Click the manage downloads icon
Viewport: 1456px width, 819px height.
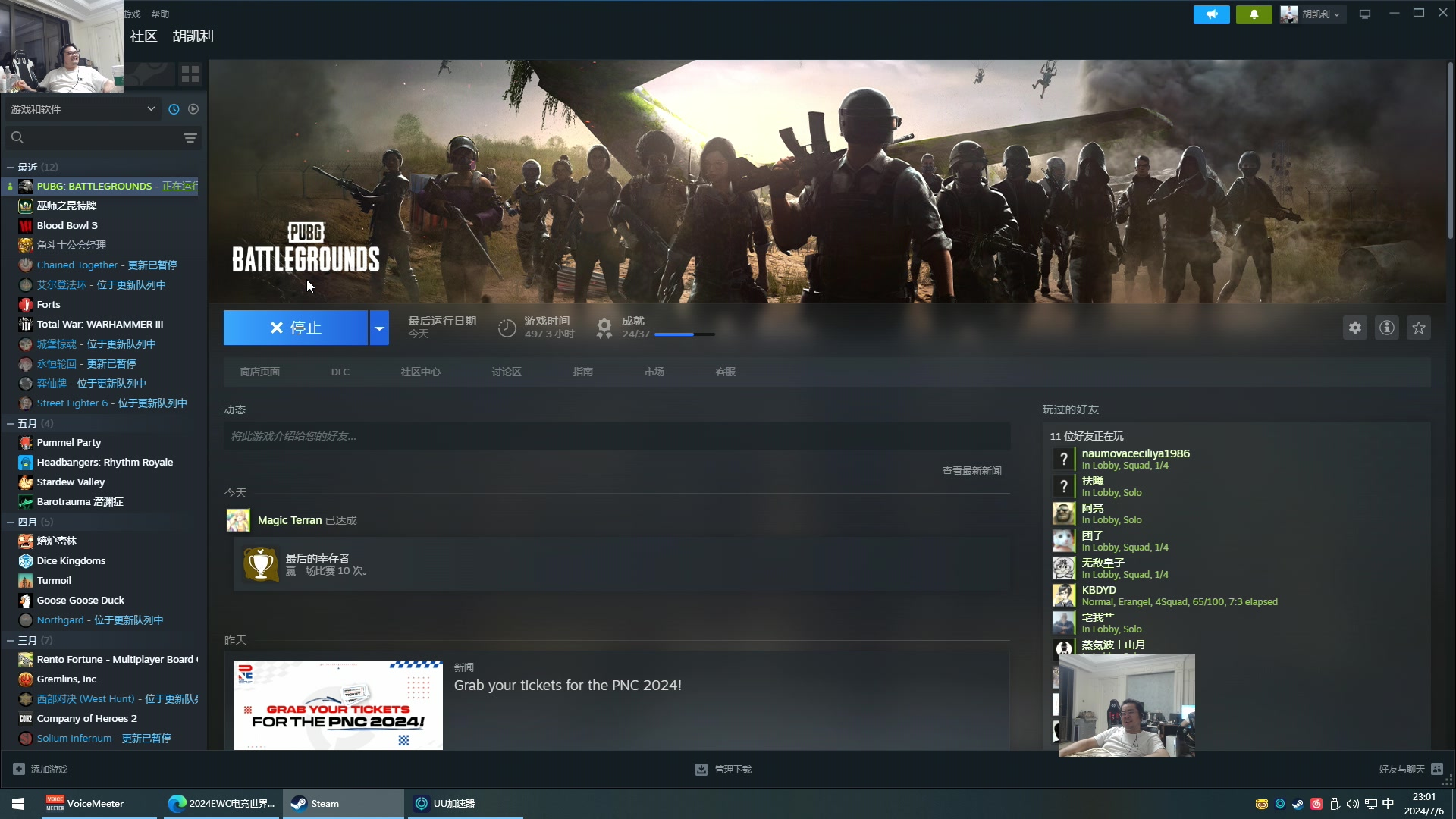701,770
